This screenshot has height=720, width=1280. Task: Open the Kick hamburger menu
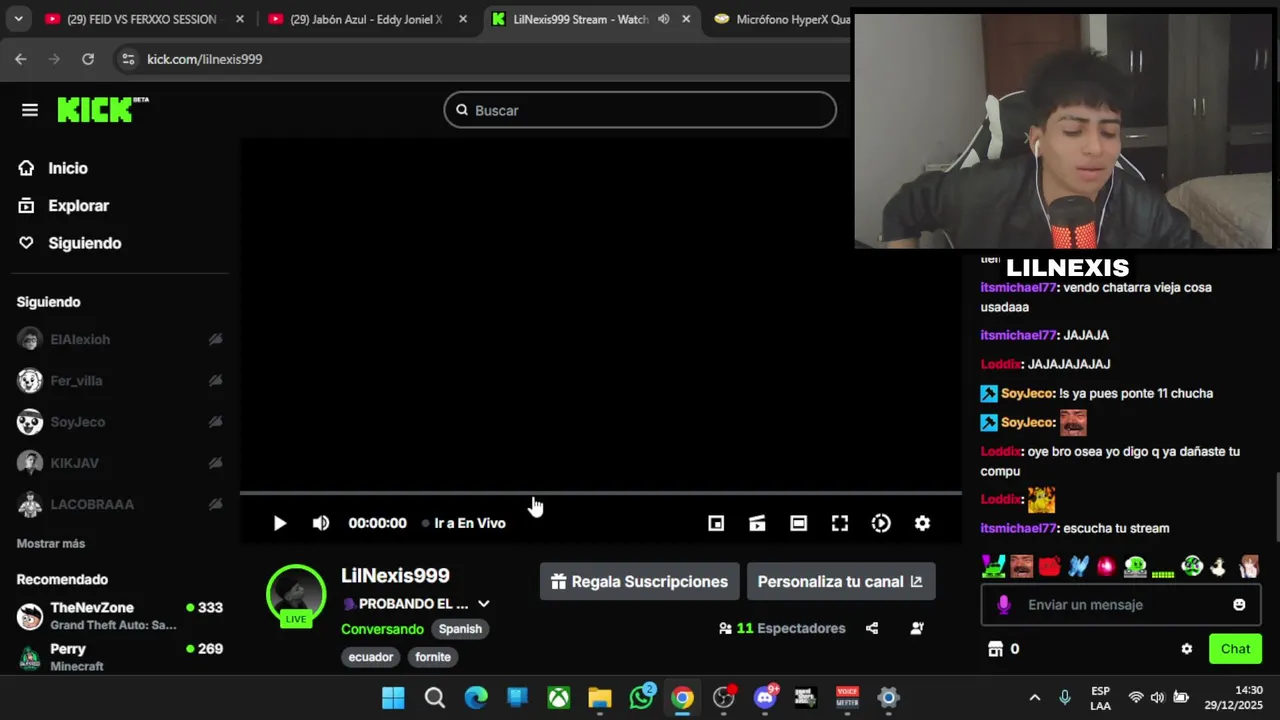click(x=30, y=110)
